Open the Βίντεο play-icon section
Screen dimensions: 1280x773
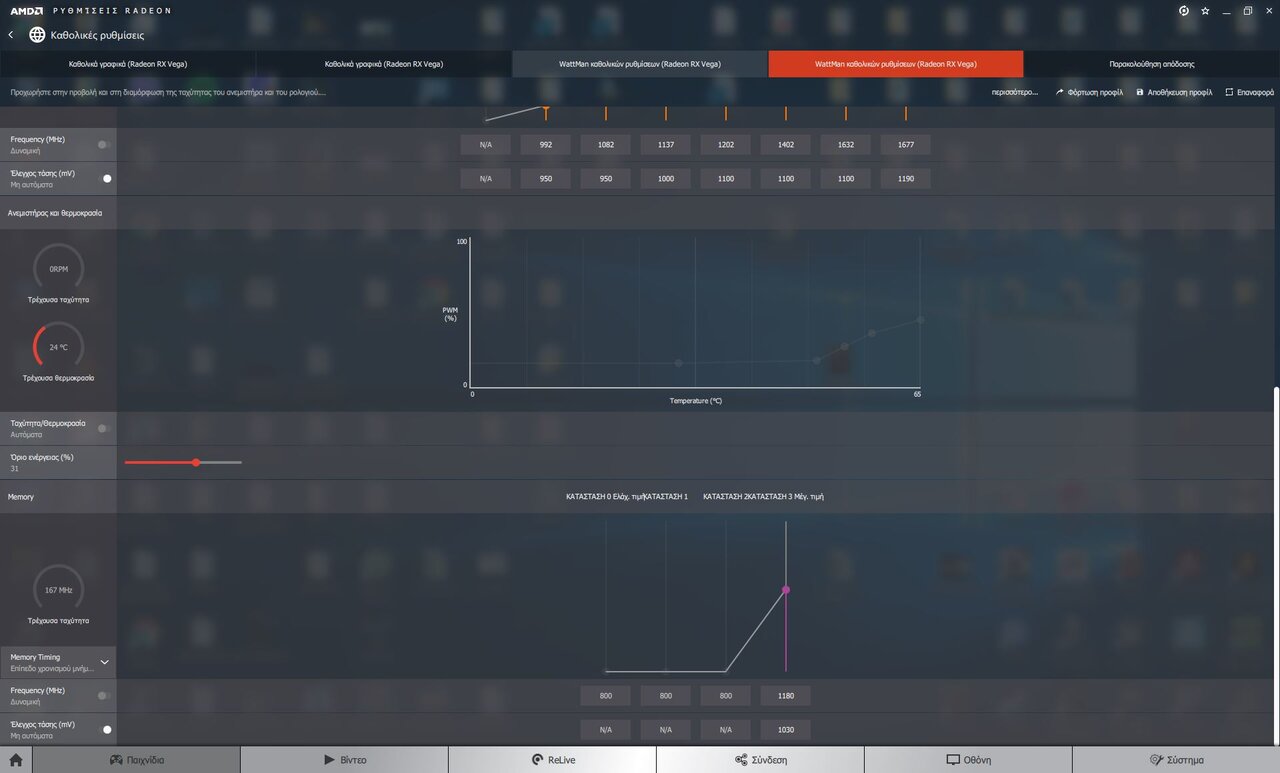point(345,760)
